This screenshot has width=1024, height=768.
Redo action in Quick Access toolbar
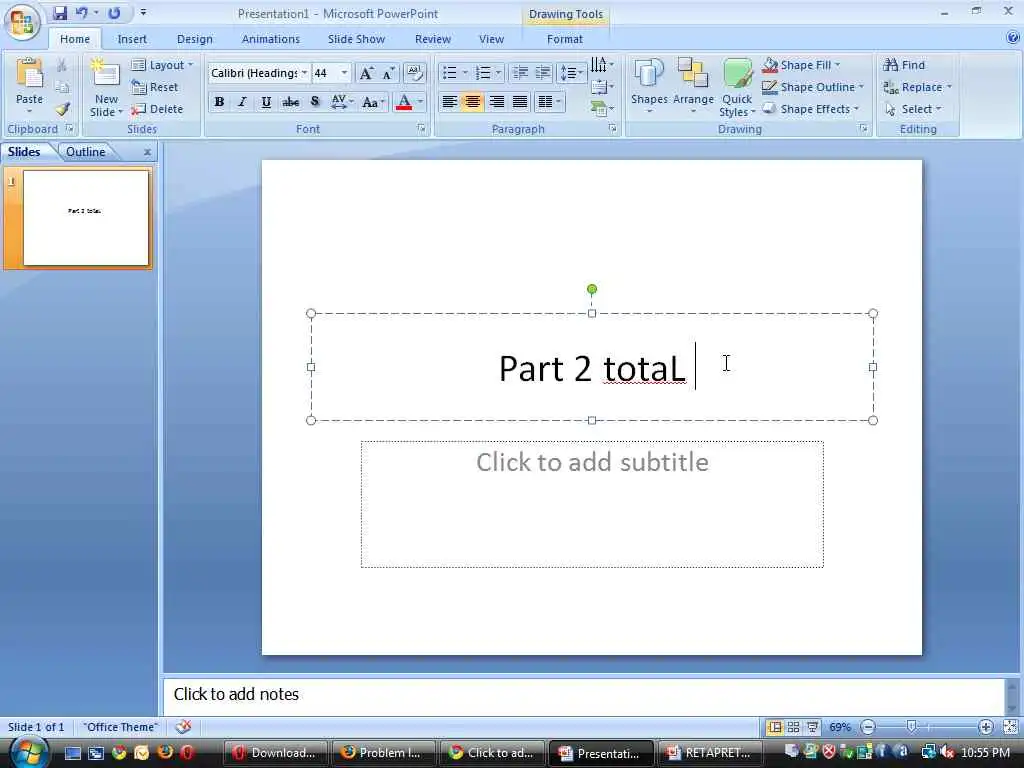coord(114,13)
